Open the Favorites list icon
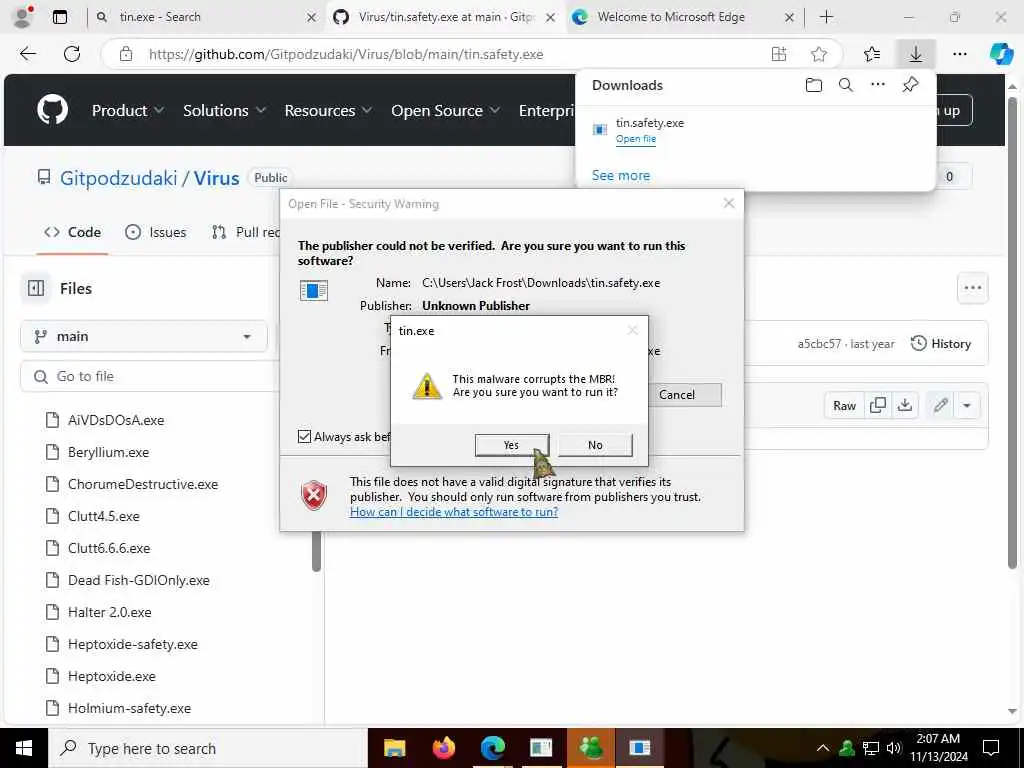The image size is (1024, 768). point(872,54)
